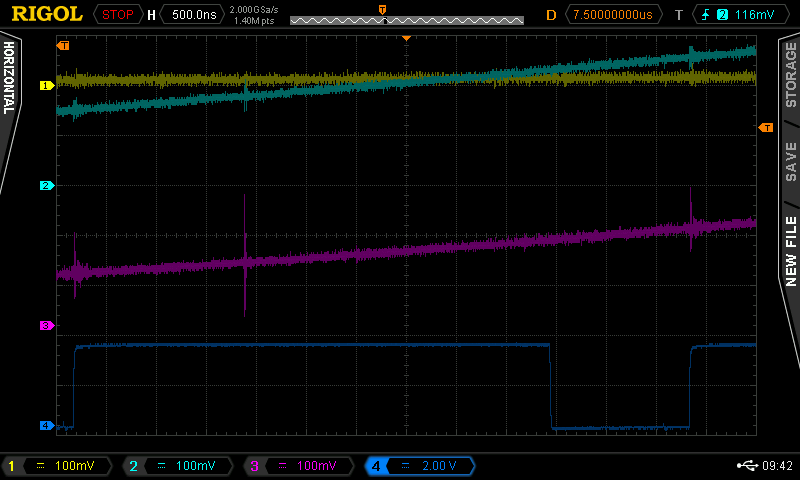
Task: Click the orange T marker at grid top-left
Action: click(63, 46)
